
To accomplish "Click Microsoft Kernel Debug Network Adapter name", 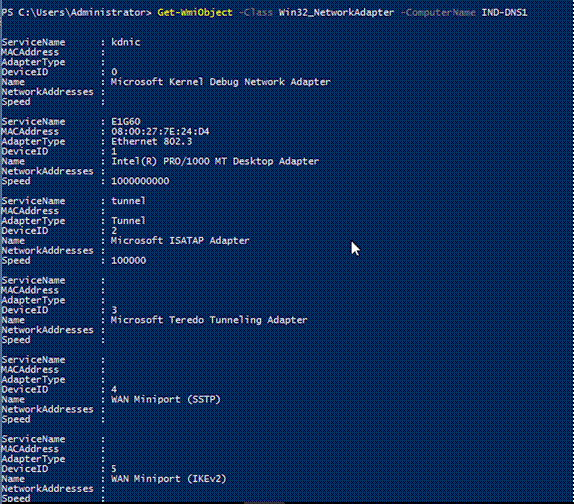I will [x=220, y=82].
